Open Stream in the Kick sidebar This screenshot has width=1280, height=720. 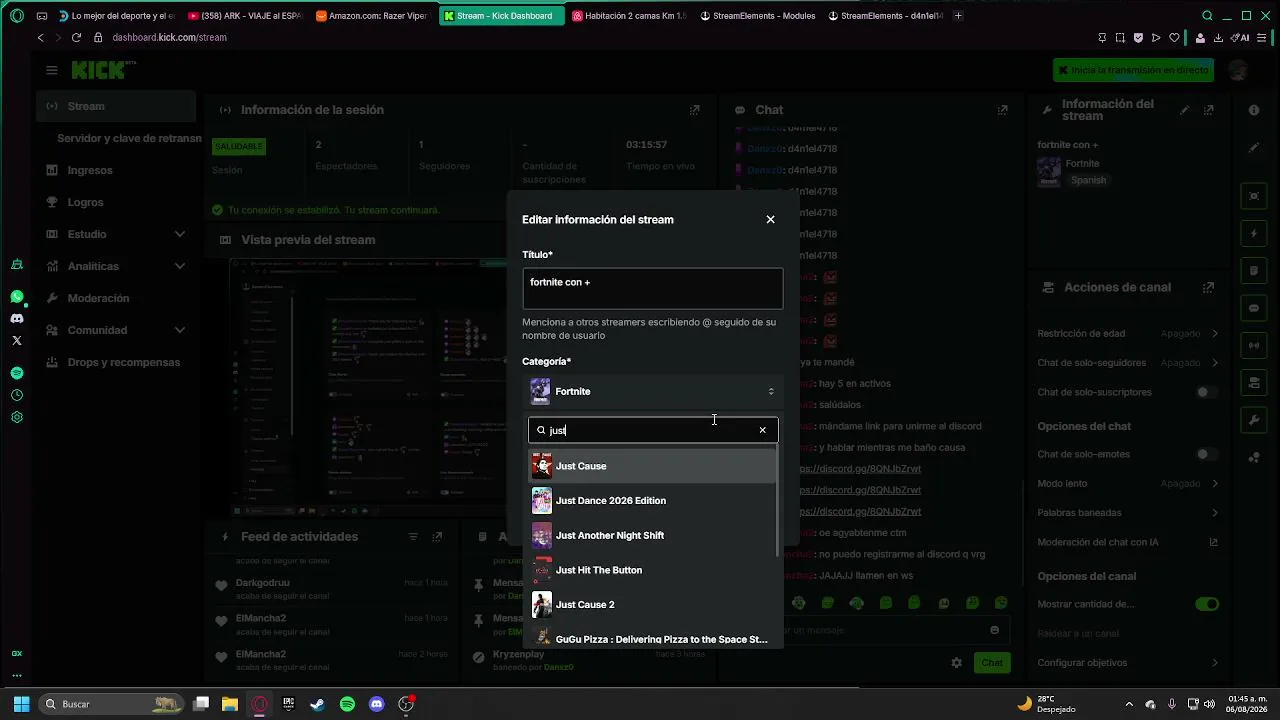116,106
